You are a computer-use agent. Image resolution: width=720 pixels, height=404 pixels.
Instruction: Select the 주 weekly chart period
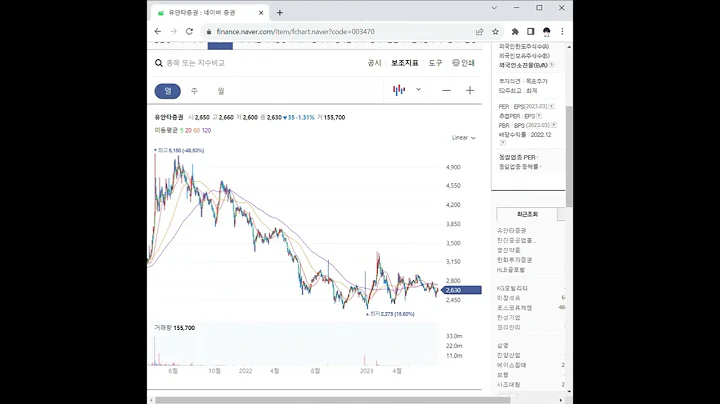click(x=194, y=91)
